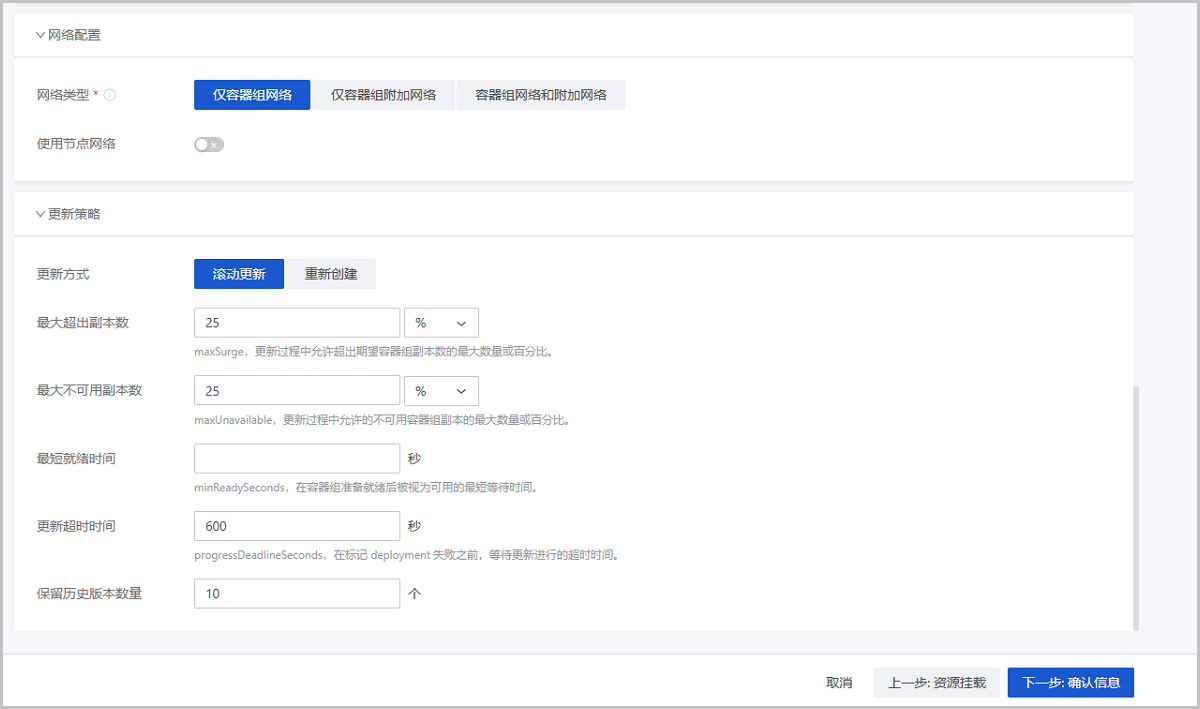1200x709 pixels.
Task: Click the 取消 button
Action: [839, 683]
